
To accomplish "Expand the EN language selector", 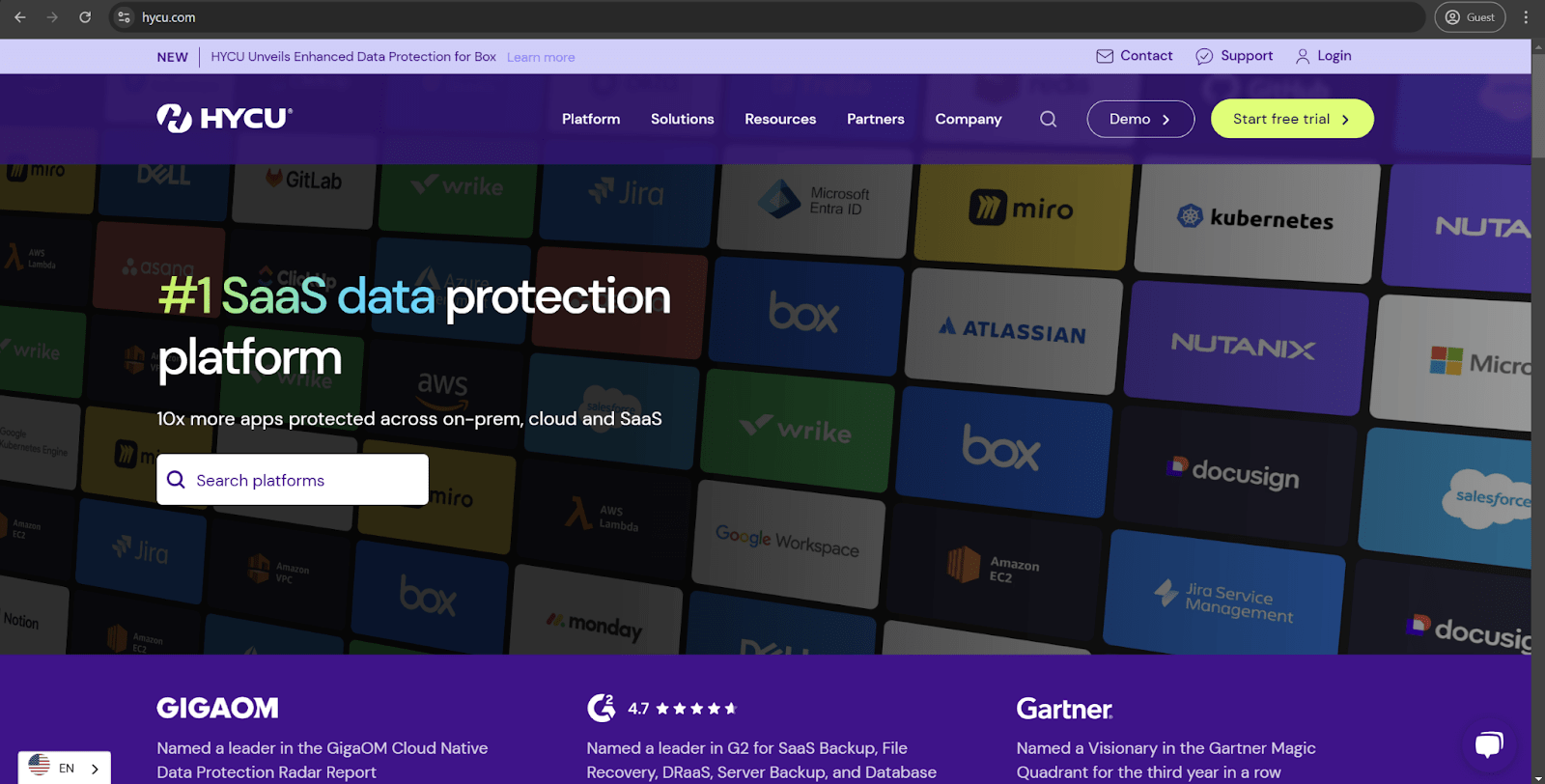I will (65, 768).
